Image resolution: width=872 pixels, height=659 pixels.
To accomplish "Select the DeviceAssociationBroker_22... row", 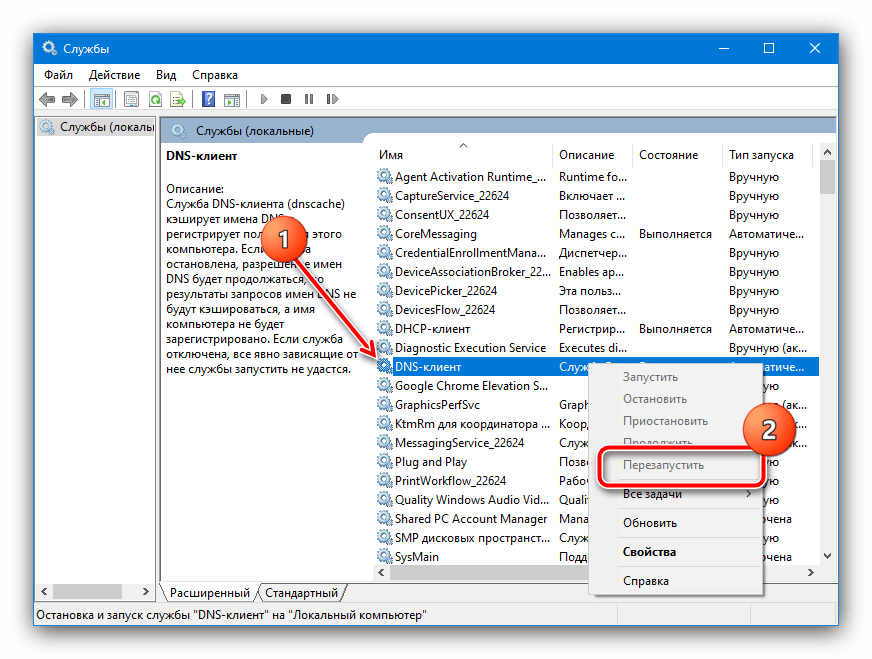I will pyautogui.click(x=597, y=272).
